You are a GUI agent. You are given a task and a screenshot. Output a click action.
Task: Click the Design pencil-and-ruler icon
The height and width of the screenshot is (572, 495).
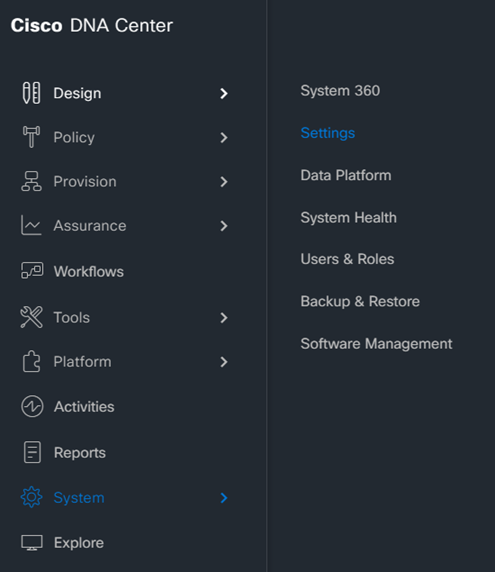click(31, 93)
